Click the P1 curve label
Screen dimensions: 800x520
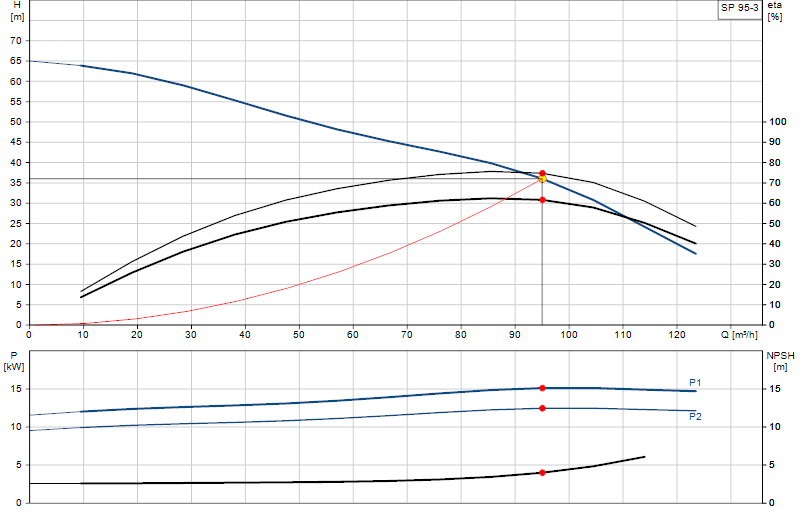coord(695,383)
